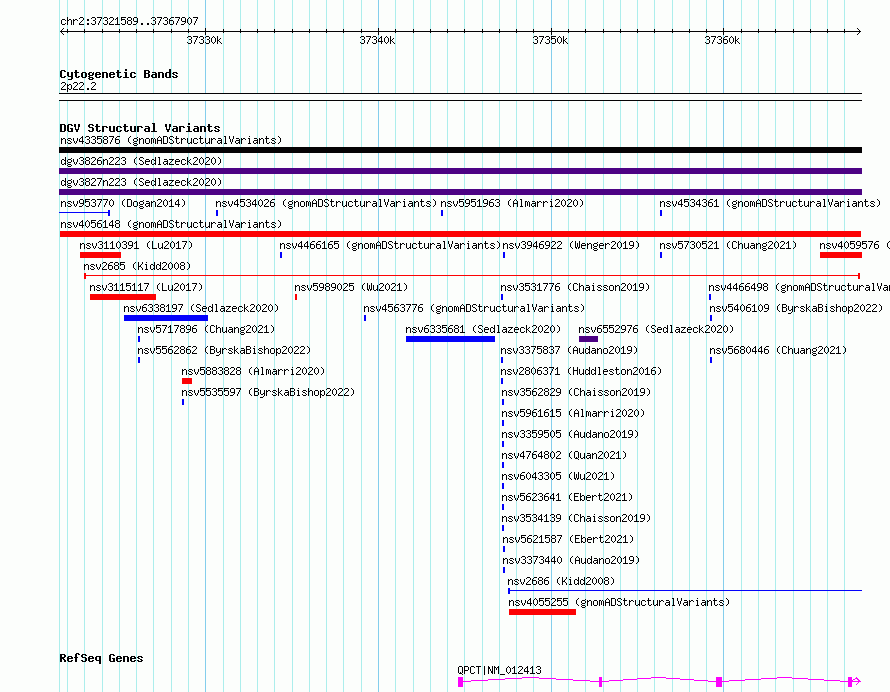
Task: Click nsv5680446 (Chuang2021) label
Action: point(778,350)
